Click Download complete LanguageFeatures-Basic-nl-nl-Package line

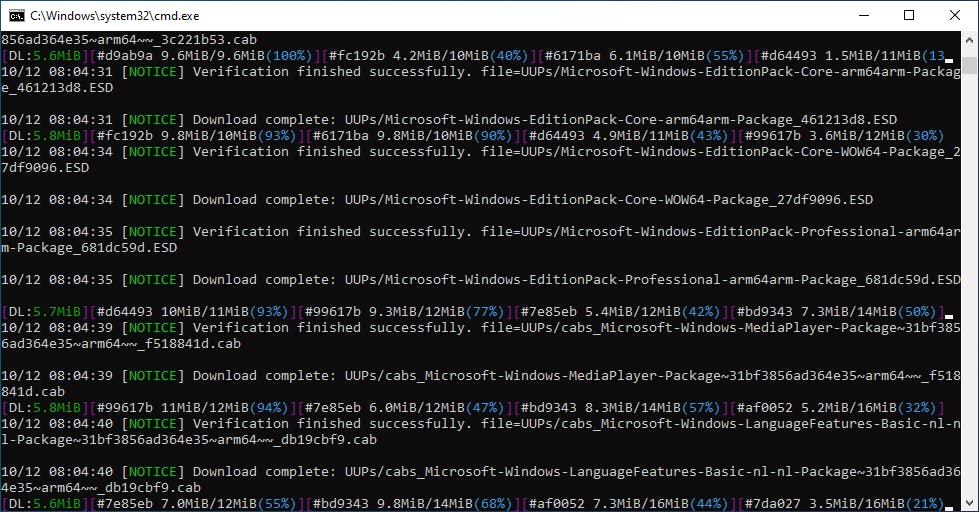pyautogui.click(x=481, y=471)
